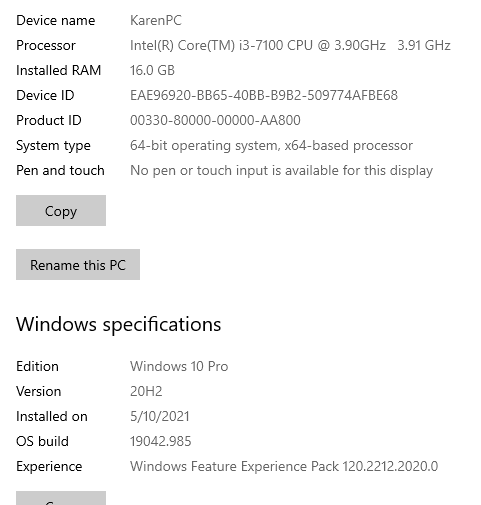Click the Device name label
Screen dimensions: 481x505
pyautogui.click(x=55, y=20)
